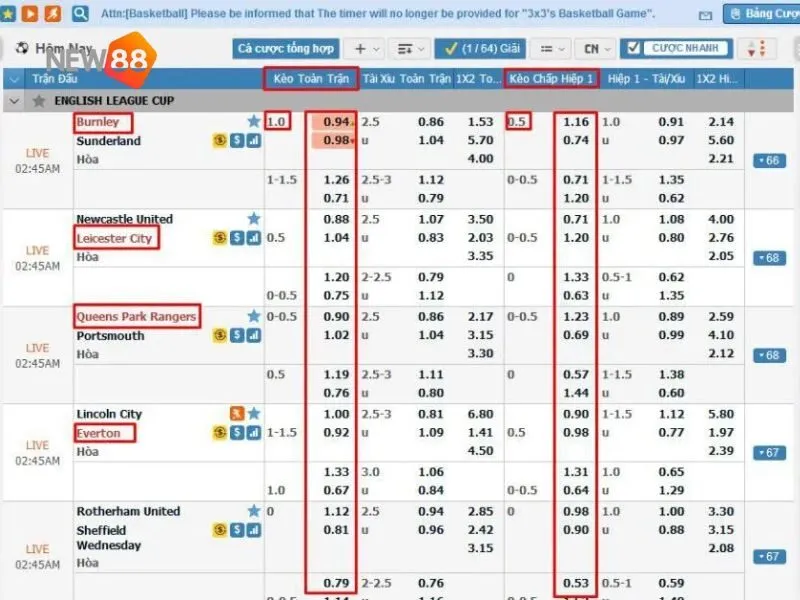The width and height of the screenshot is (800, 600).
Task: Select Sunderland handicap odds 0.98
Action: coord(335,140)
